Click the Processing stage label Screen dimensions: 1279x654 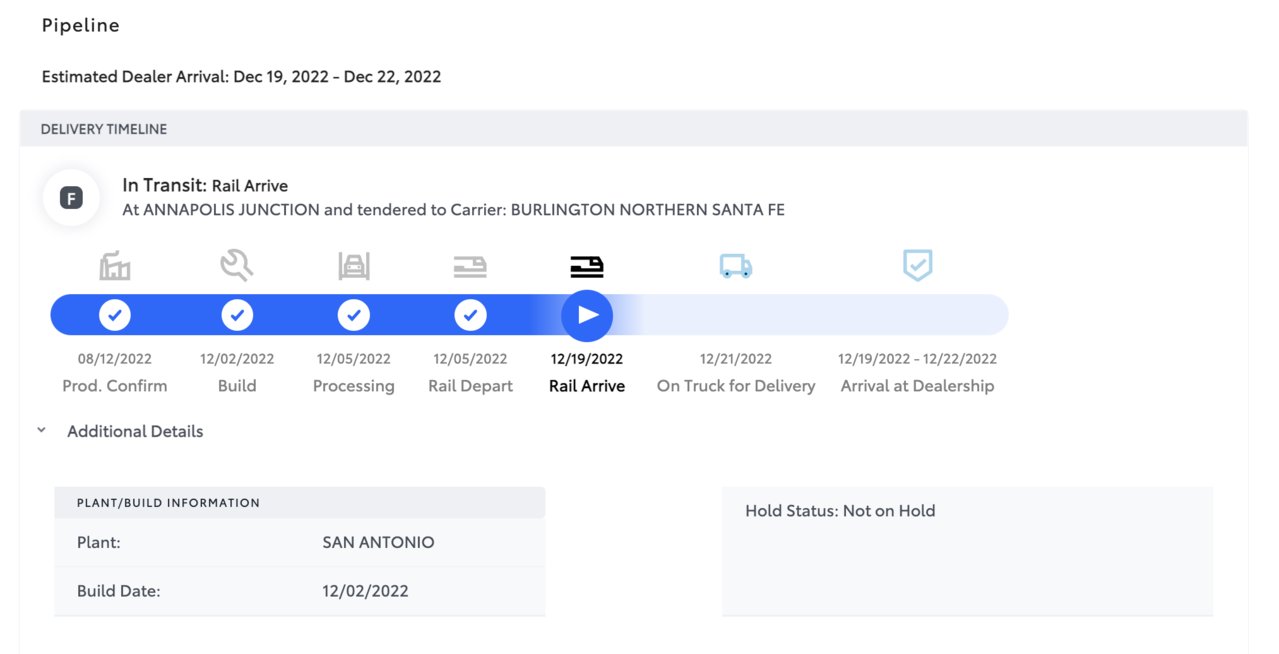[x=354, y=386]
